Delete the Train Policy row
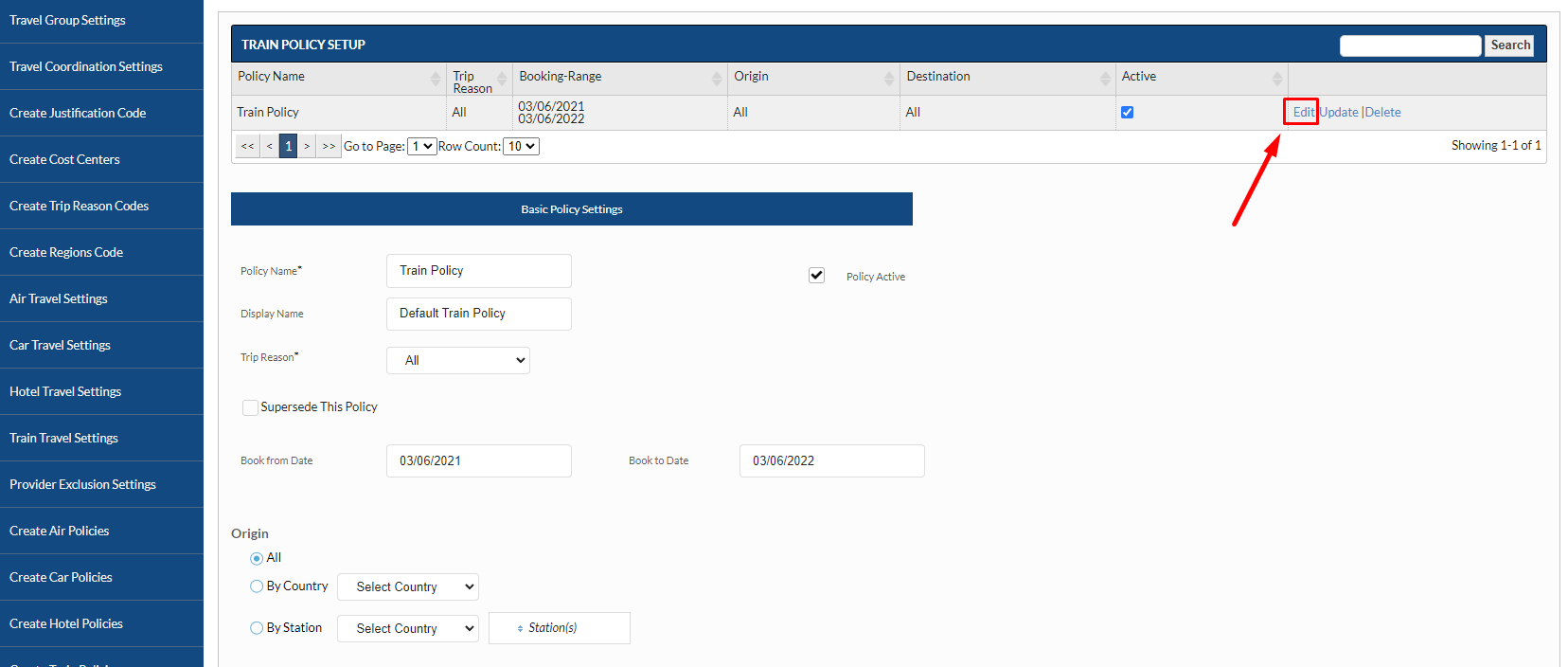Viewport: 1568px width, 667px height. coord(1382,112)
